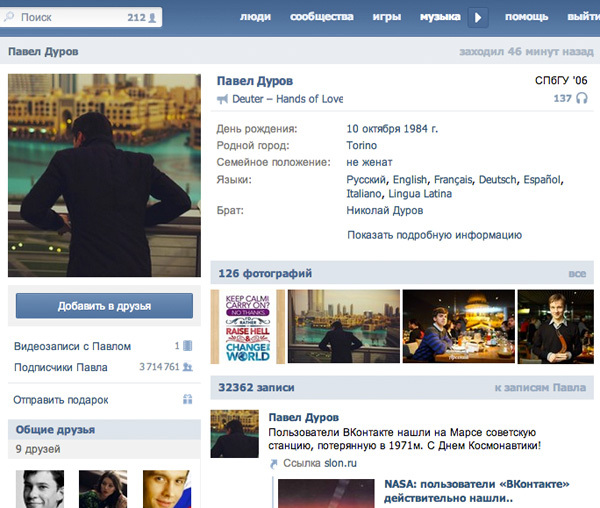Open the restaurant table photo thumbnail
600x508 pixels.
click(459, 326)
